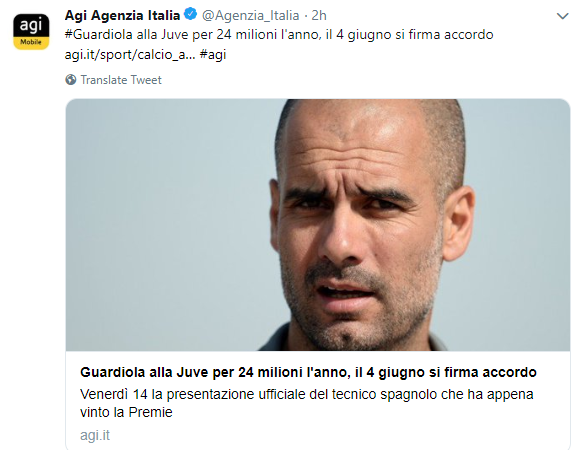The image size is (576, 450).
Task: Click the yellow Mobile label on avatar
Action: 31,42
